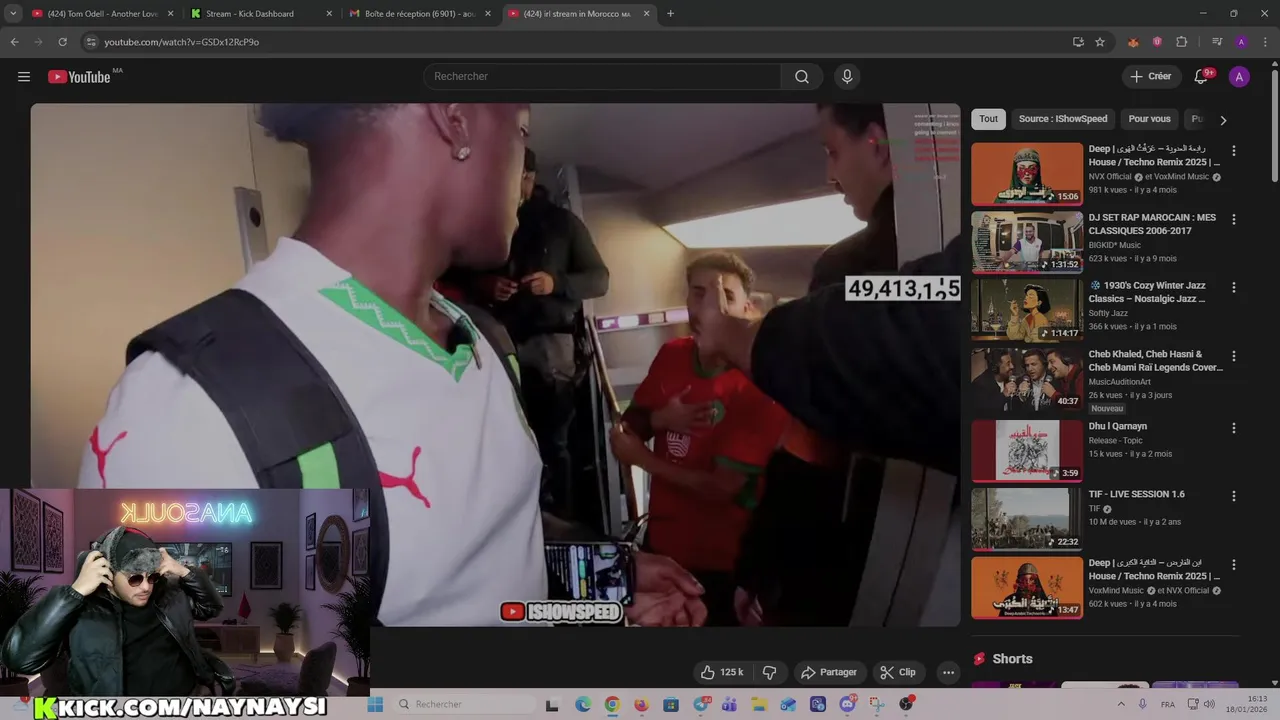Click the YouTube Rechercher search field
Screen dimensions: 1280x720
point(603,77)
